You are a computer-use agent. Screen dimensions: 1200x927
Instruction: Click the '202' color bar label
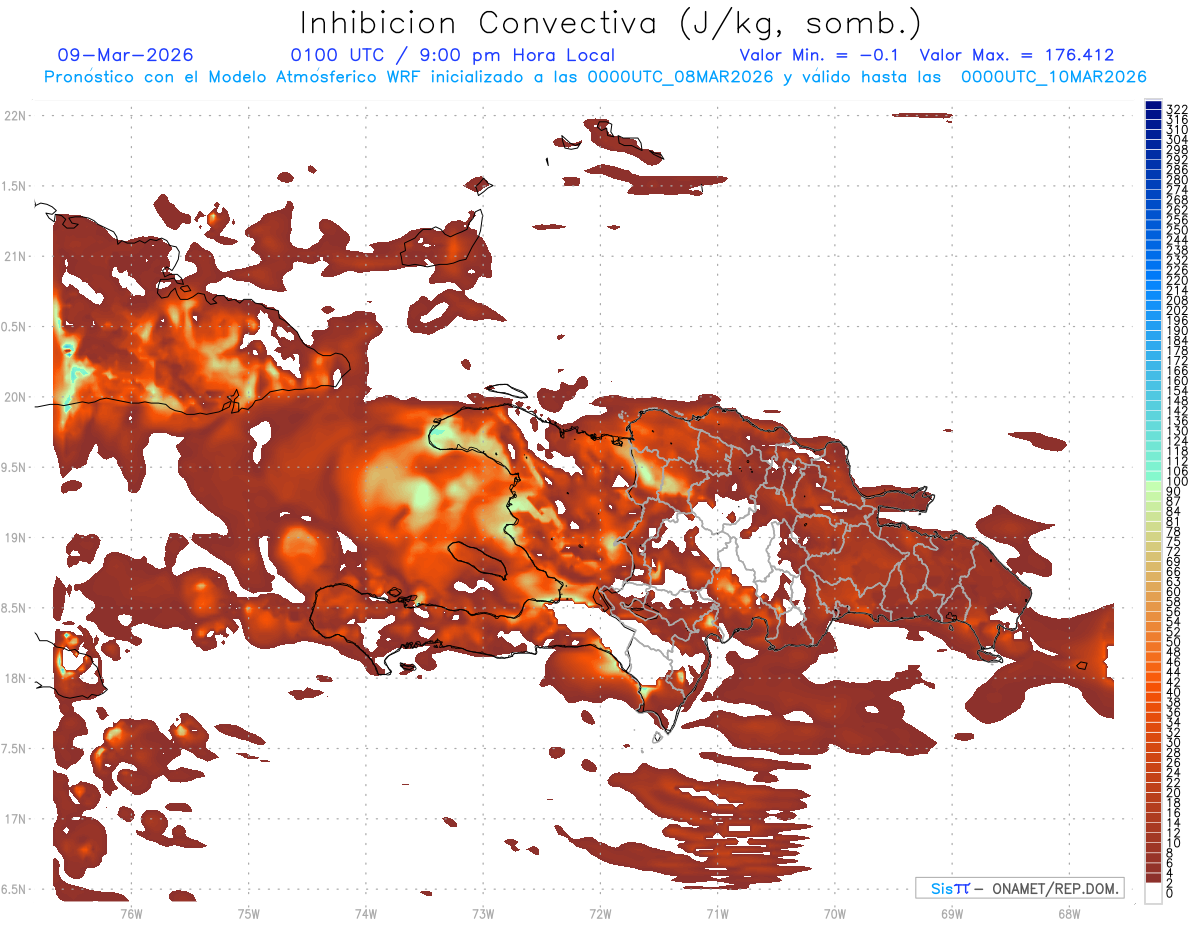pyautogui.click(x=1177, y=310)
